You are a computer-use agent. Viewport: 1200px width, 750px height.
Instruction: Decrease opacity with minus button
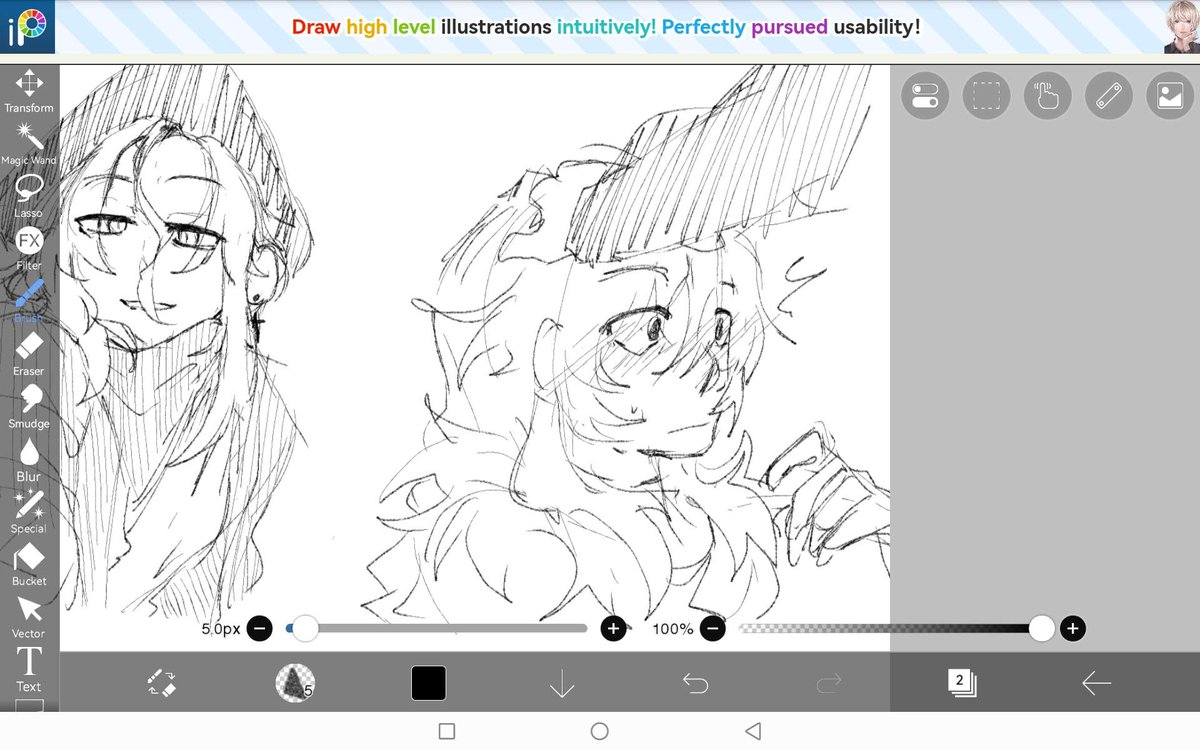712,628
